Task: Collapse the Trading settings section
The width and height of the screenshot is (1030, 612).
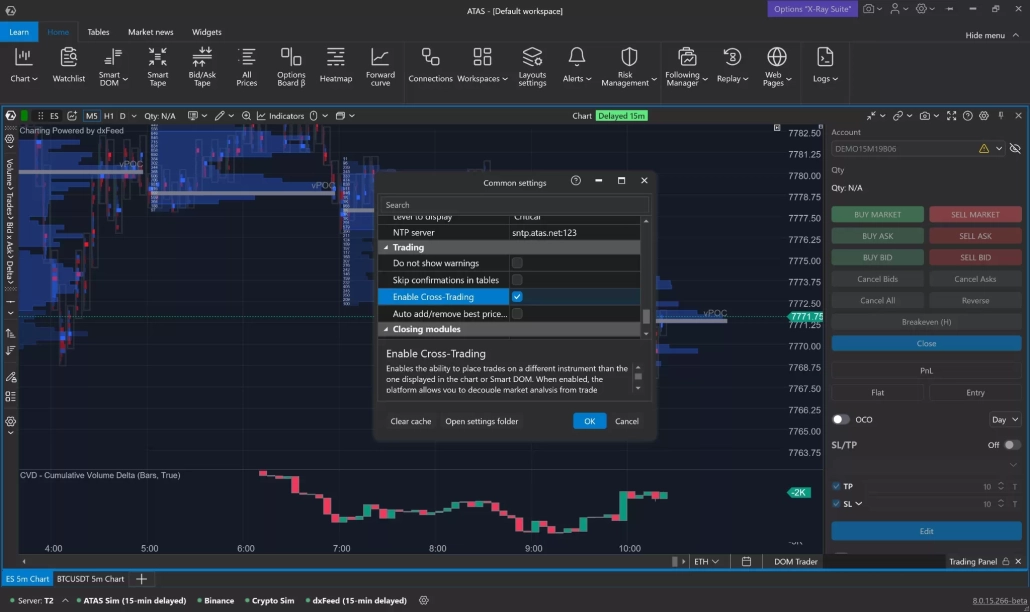Action: 386,248
